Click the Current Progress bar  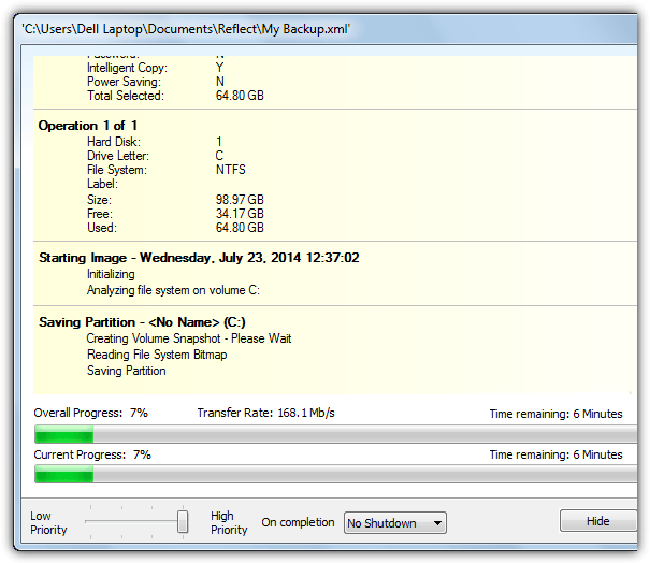pyautogui.click(x=336, y=474)
